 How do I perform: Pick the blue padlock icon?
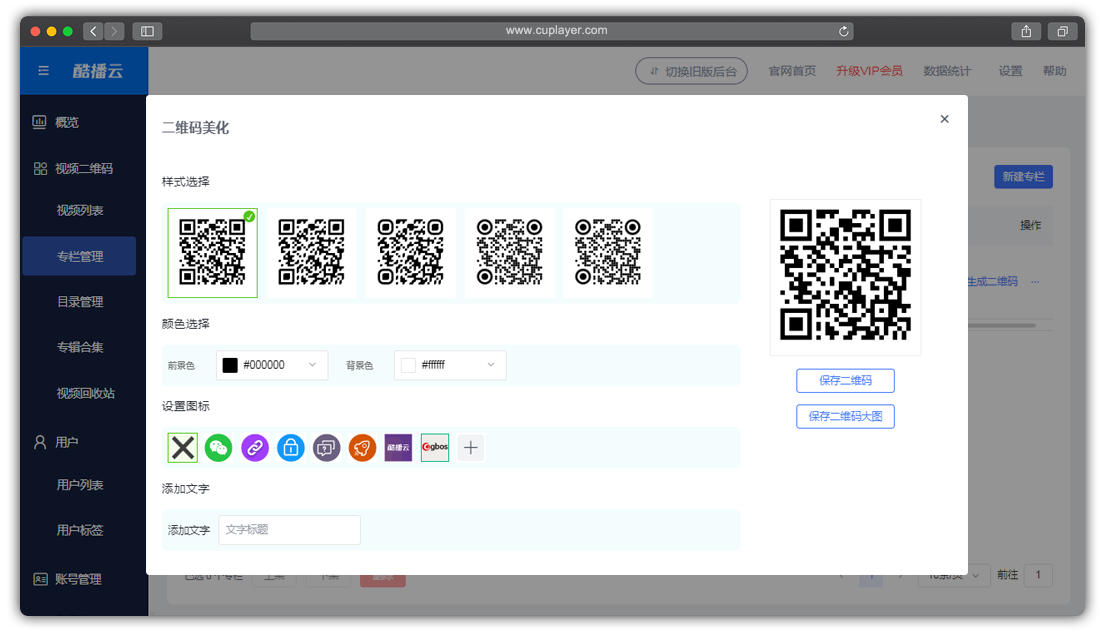[x=291, y=448]
